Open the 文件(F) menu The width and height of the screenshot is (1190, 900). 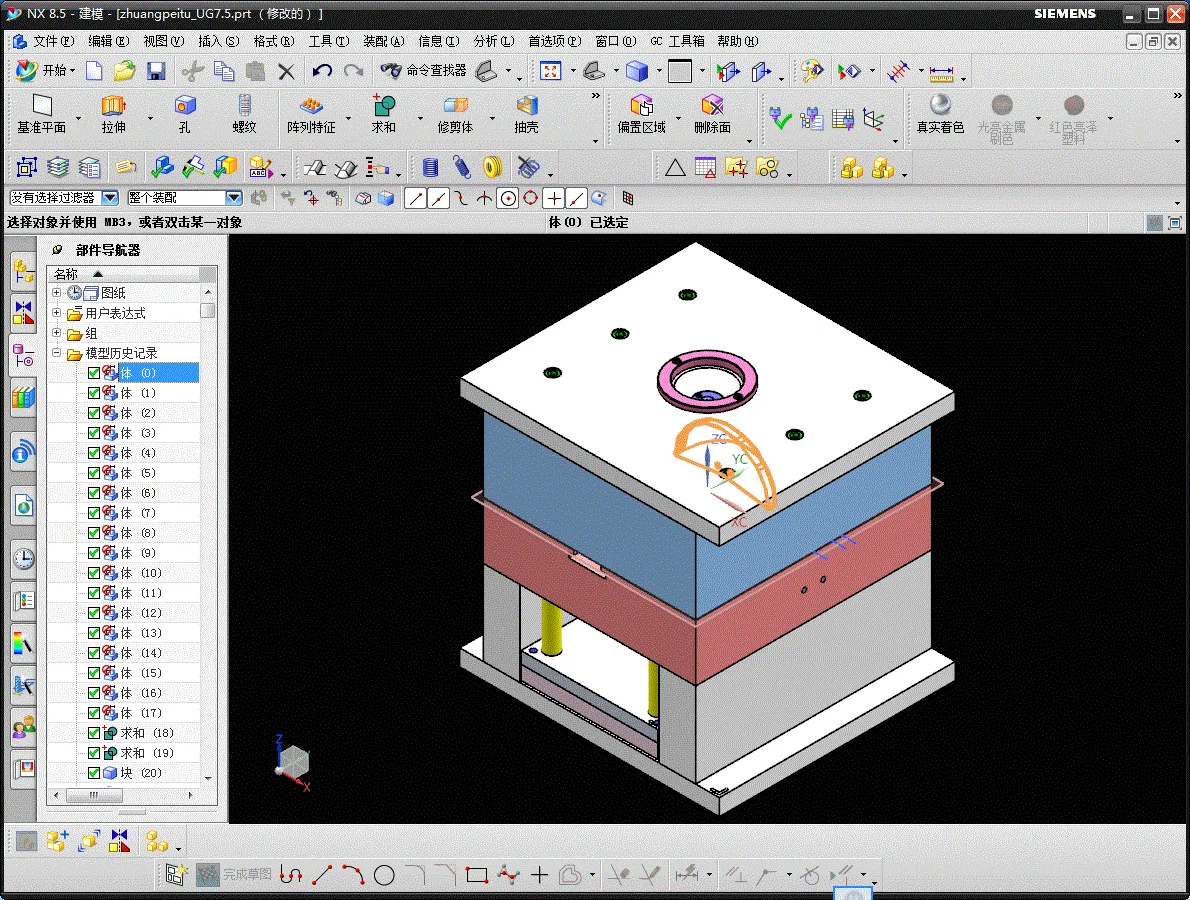(x=52, y=41)
